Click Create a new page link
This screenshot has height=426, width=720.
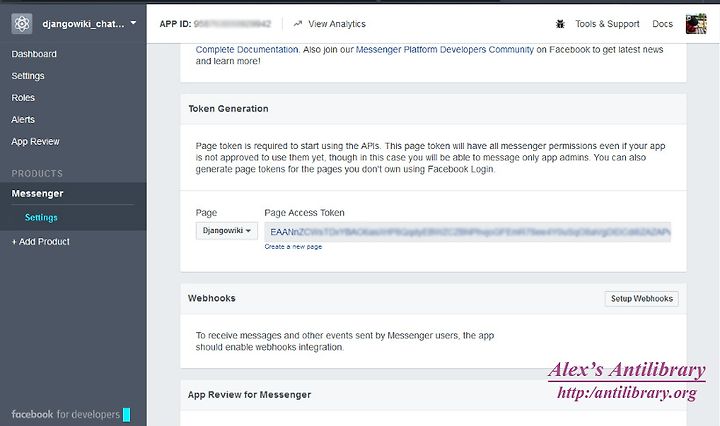pos(293,247)
